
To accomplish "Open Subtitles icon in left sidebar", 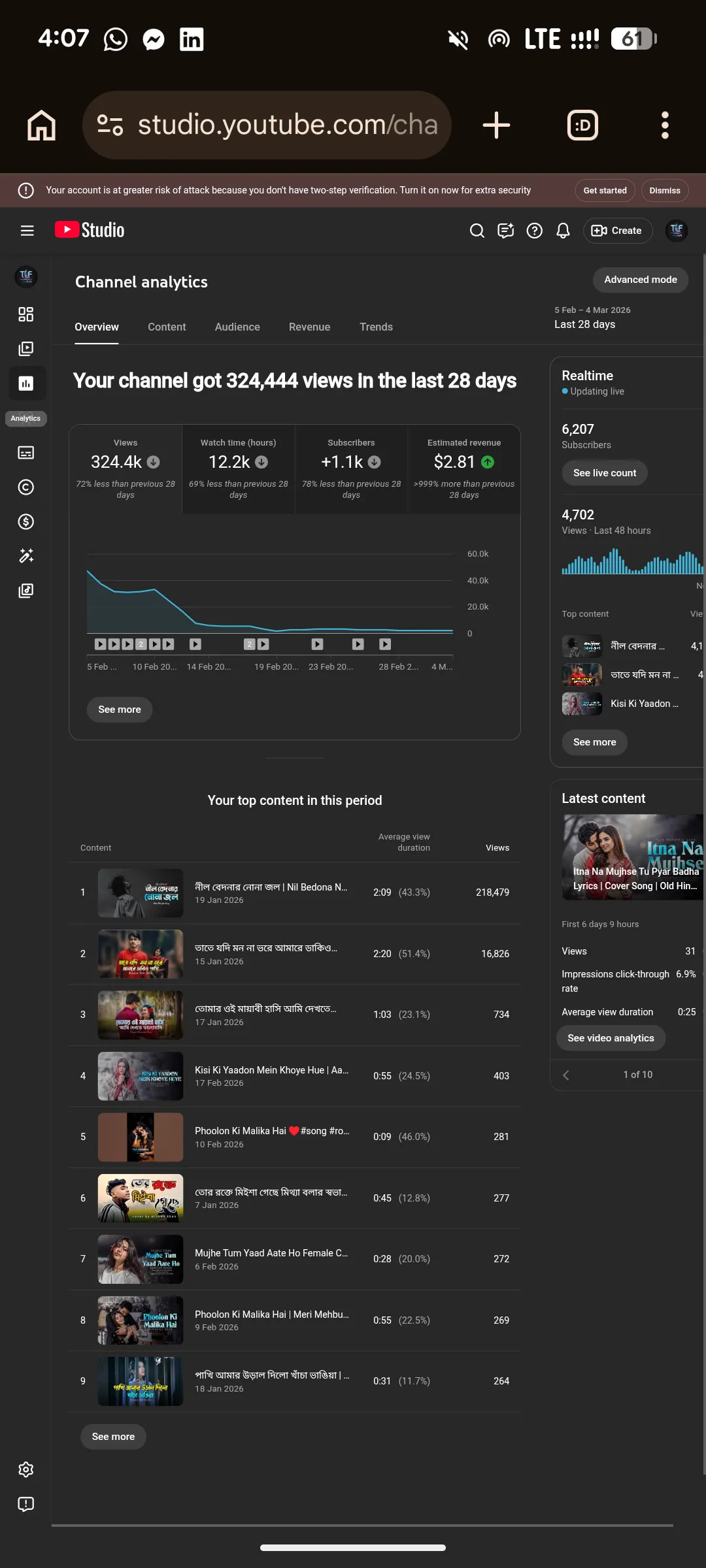I will tap(26, 453).
